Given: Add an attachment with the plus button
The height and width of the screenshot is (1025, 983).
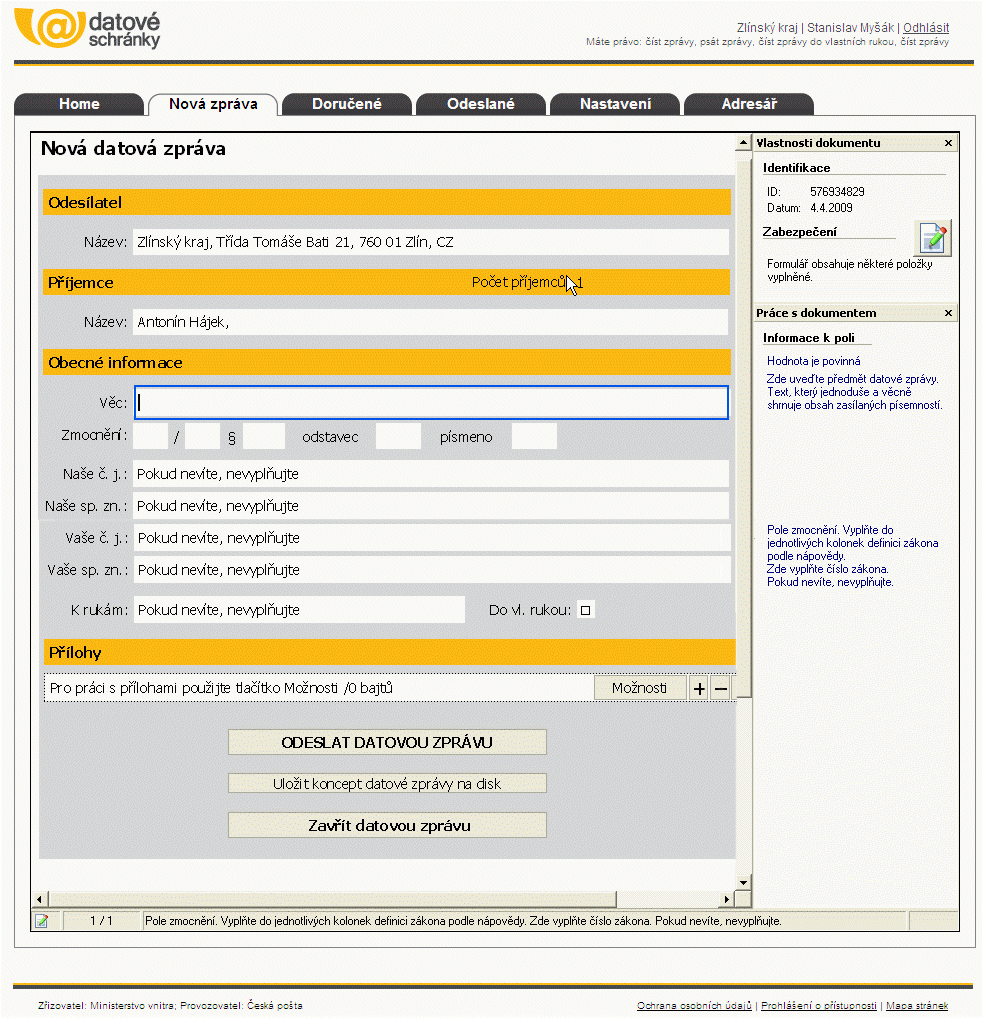Looking at the screenshot, I should click(699, 688).
